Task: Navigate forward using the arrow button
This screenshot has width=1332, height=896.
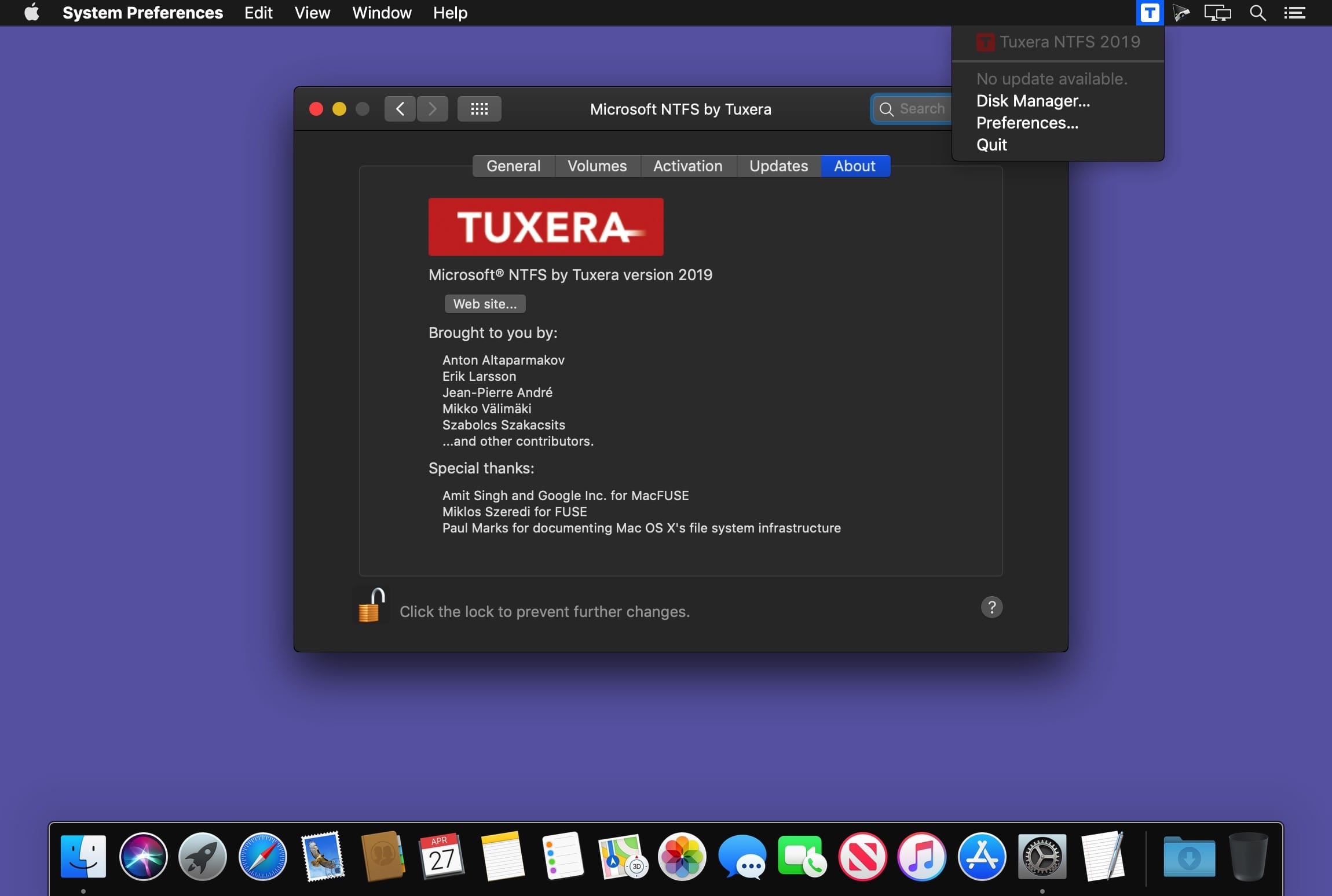Action: click(x=431, y=108)
